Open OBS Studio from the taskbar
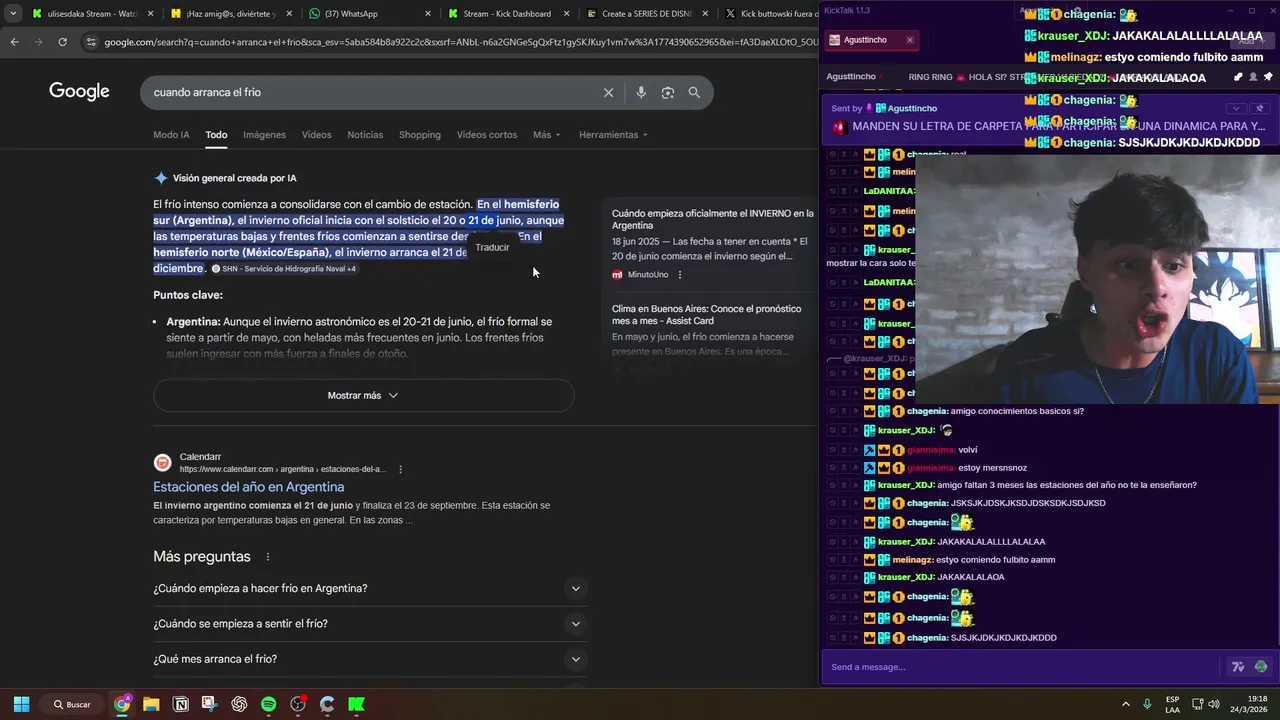Viewport: 1280px width, 720px height. click(x=298, y=704)
